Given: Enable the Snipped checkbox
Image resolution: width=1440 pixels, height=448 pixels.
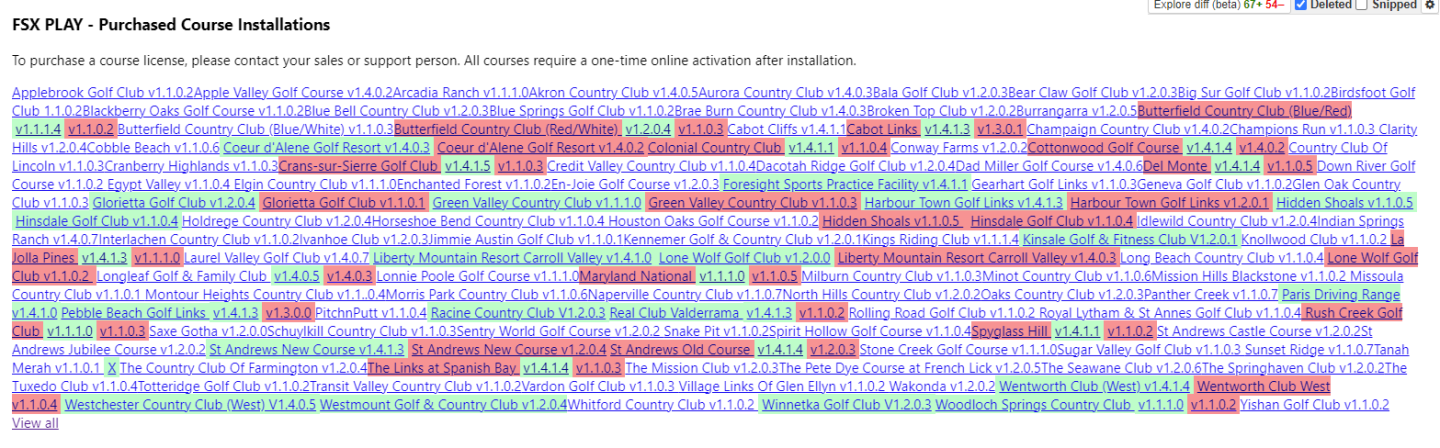Looking at the screenshot, I should click(x=1361, y=5).
